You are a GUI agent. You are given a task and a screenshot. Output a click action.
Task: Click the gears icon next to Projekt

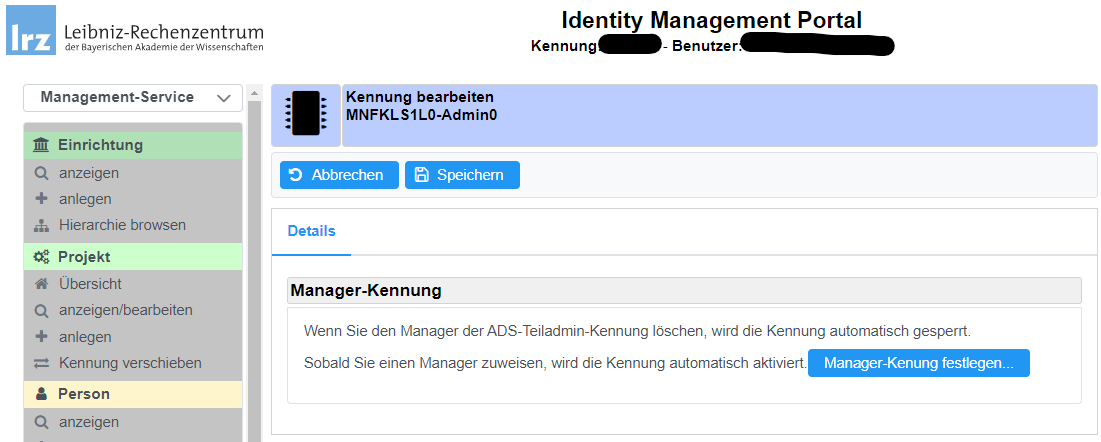coord(41,257)
